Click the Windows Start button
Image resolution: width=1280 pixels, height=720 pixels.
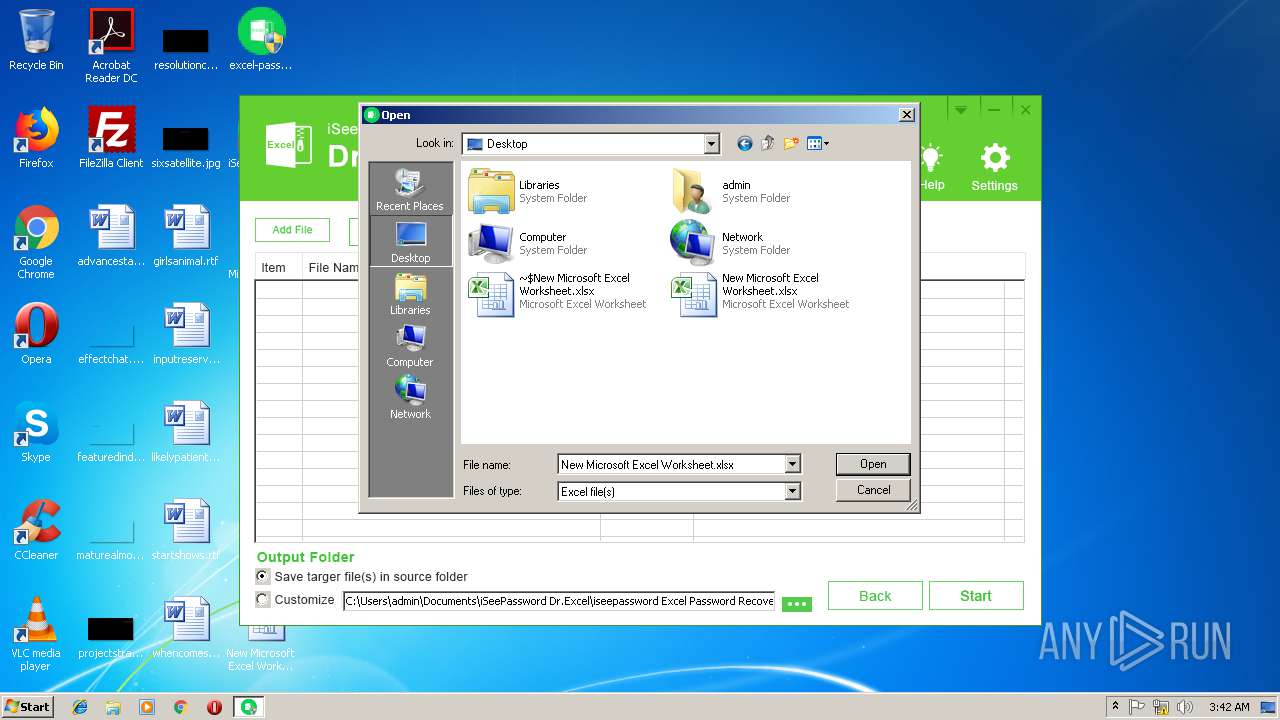[27, 706]
